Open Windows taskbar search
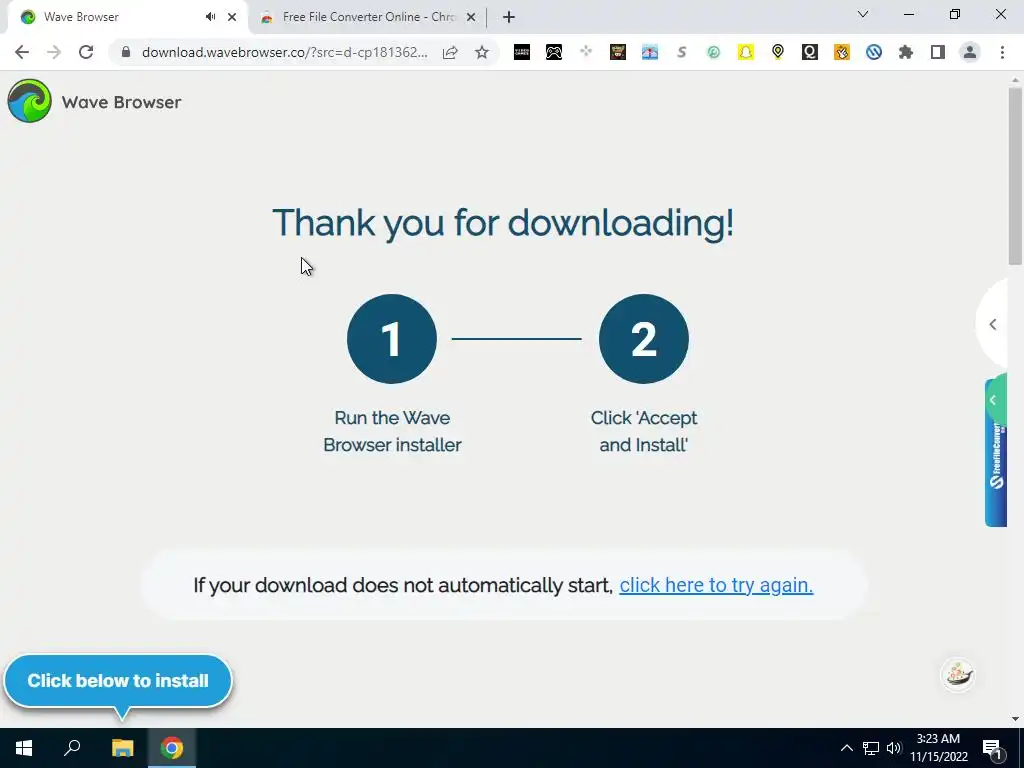This screenshot has width=1024, height=768. click(72, 748)
